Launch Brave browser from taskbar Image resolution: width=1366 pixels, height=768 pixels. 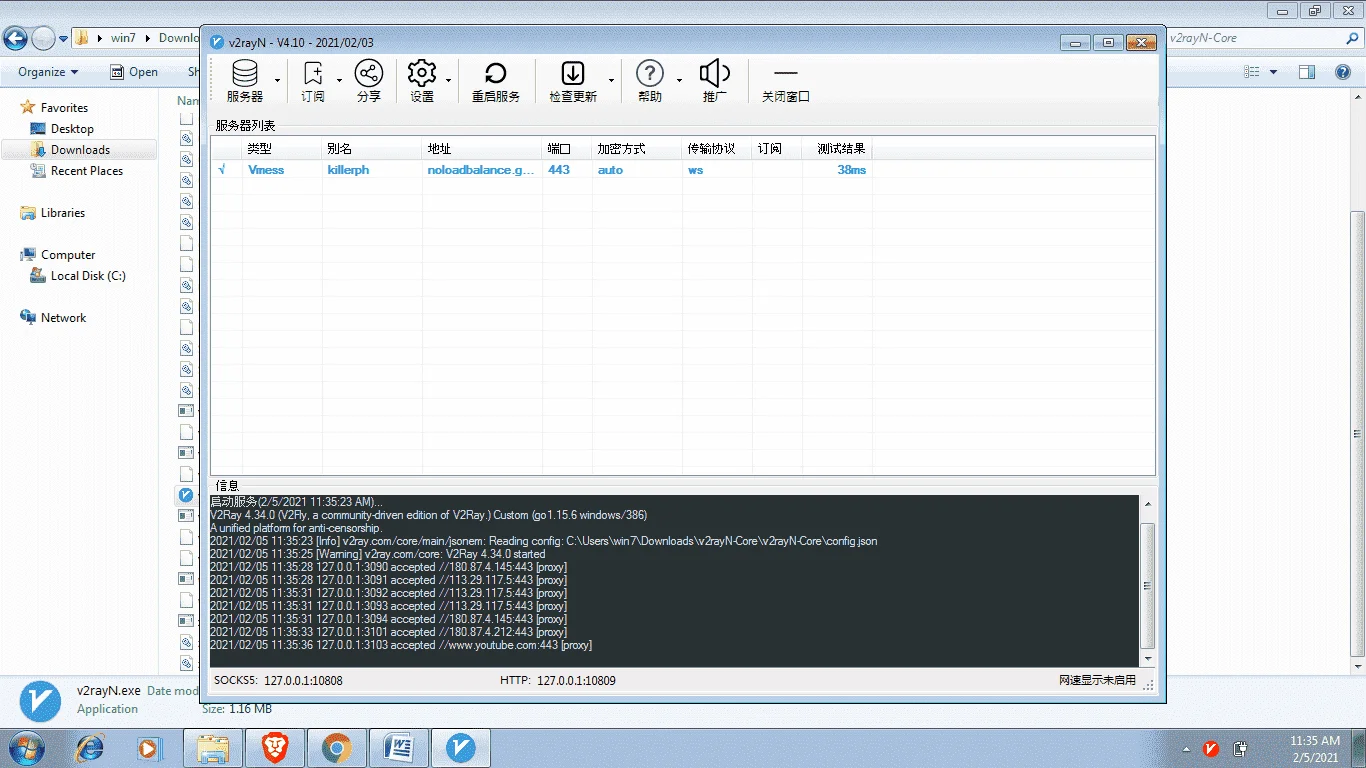pyautogui.click(x=274, y=748)
